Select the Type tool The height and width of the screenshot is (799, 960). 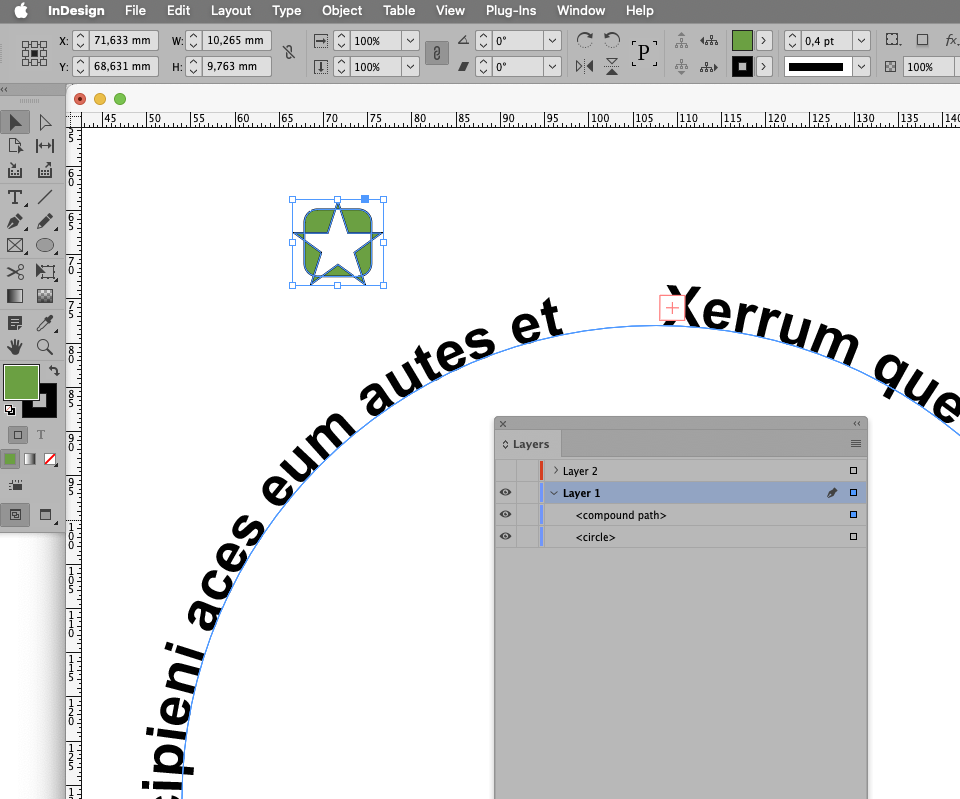coord(13,197)
